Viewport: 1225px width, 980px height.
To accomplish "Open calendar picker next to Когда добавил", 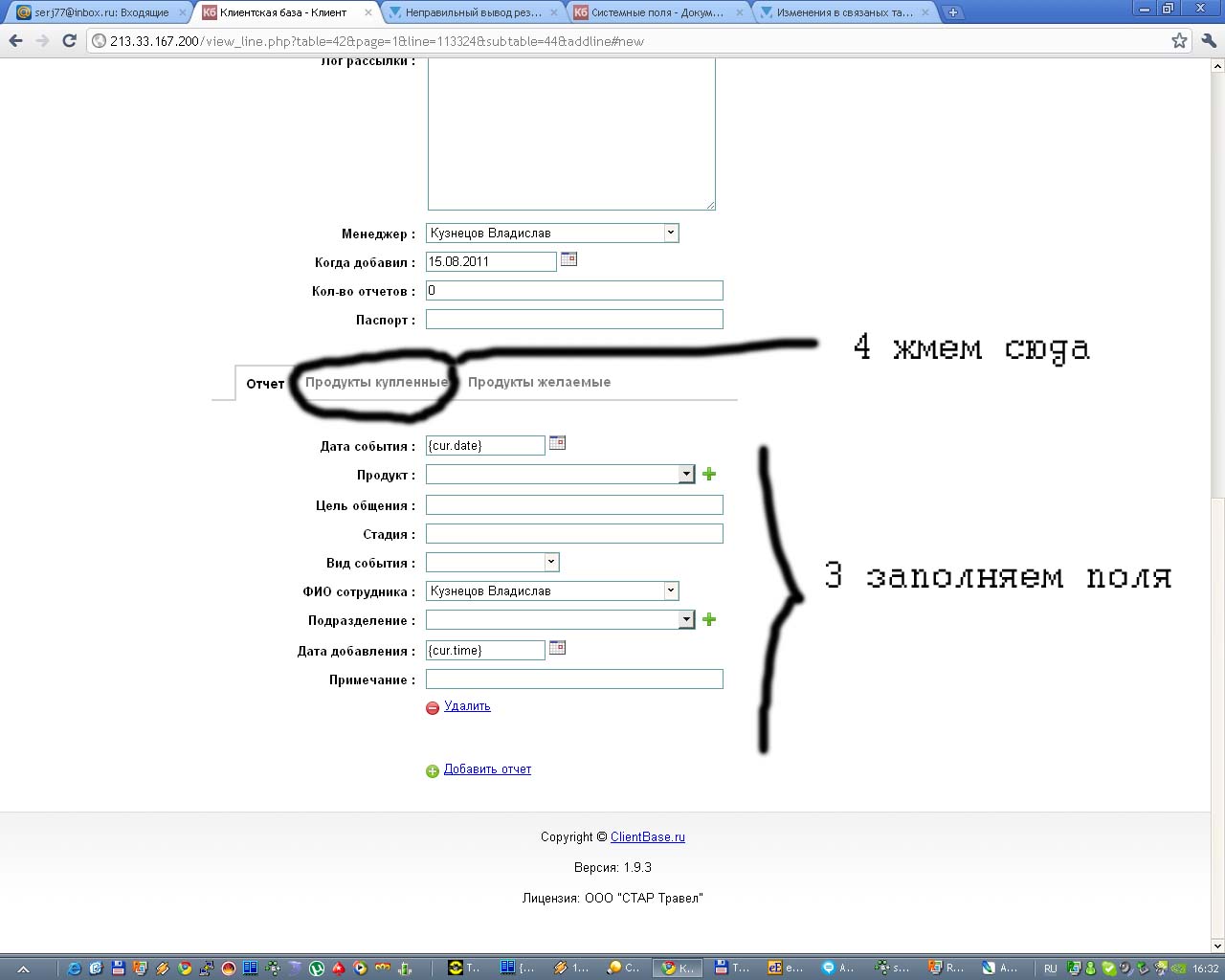I will (x=568, y=259).
